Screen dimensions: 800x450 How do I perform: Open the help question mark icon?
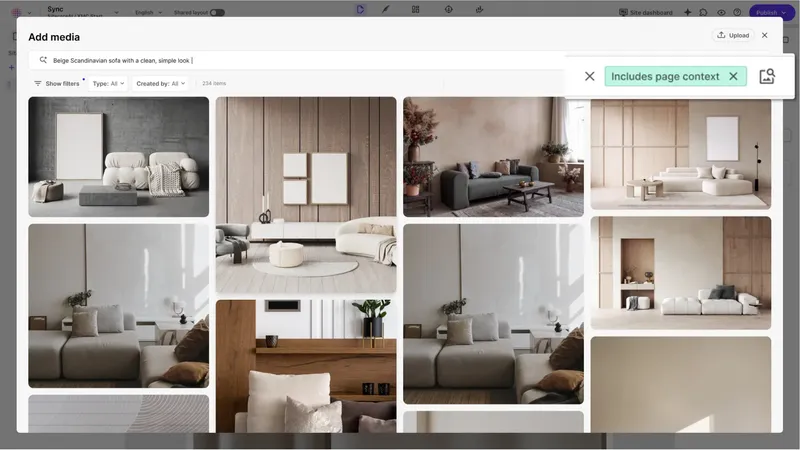[x=737, y=12]
